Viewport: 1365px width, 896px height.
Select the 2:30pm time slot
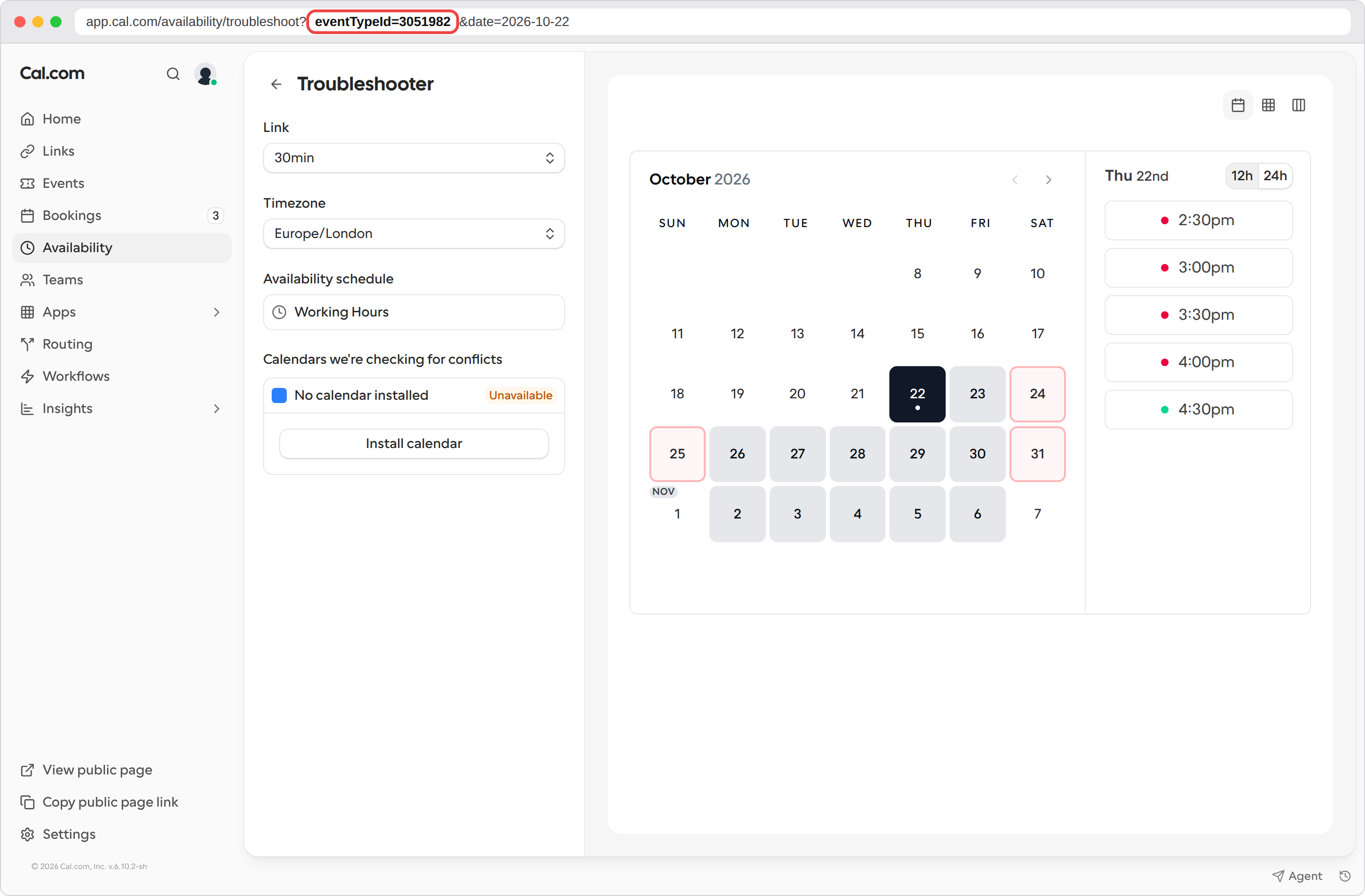click(1198, 220)
